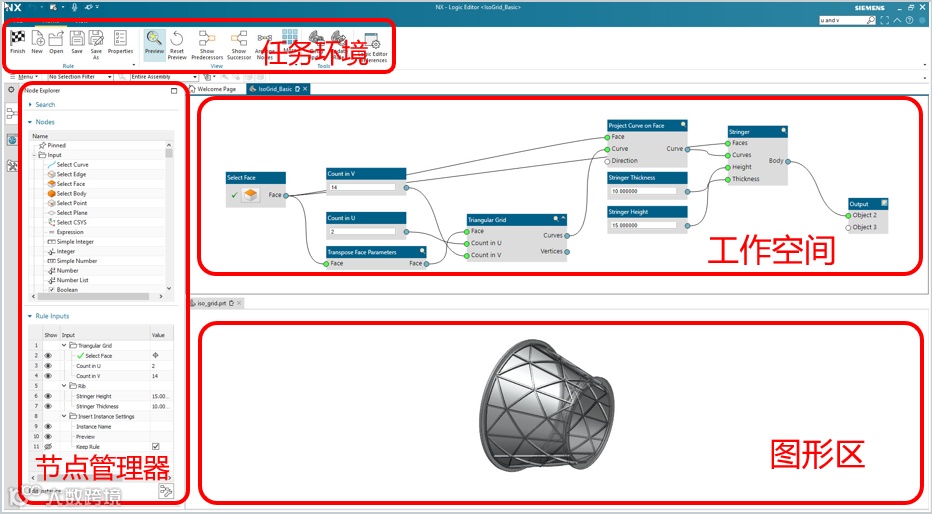Click the Open rule icon

[56, 39]
